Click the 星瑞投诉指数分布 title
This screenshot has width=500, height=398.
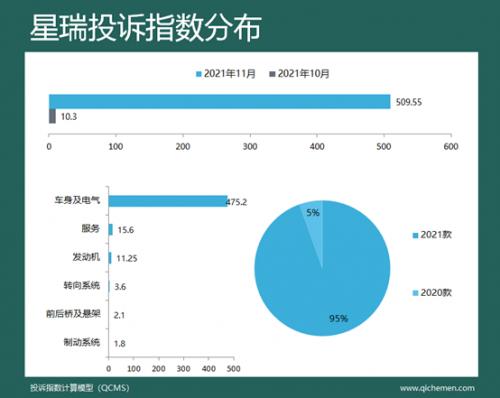145,28
